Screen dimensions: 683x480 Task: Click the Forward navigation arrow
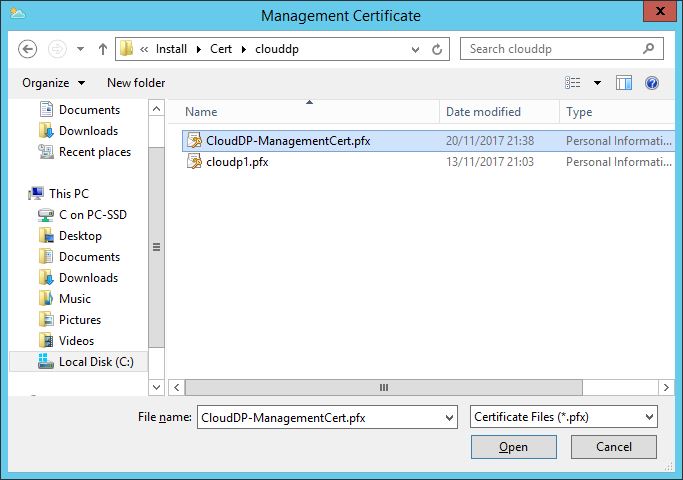tap(57, 49)
